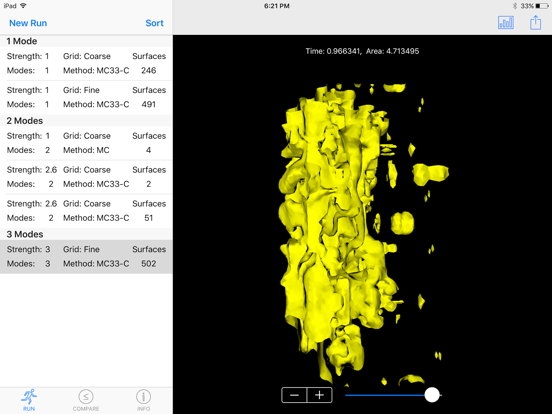Zoom in with the plus button
Screen dimensions: 552x414
pyautogui.click(x=320, y=395)
